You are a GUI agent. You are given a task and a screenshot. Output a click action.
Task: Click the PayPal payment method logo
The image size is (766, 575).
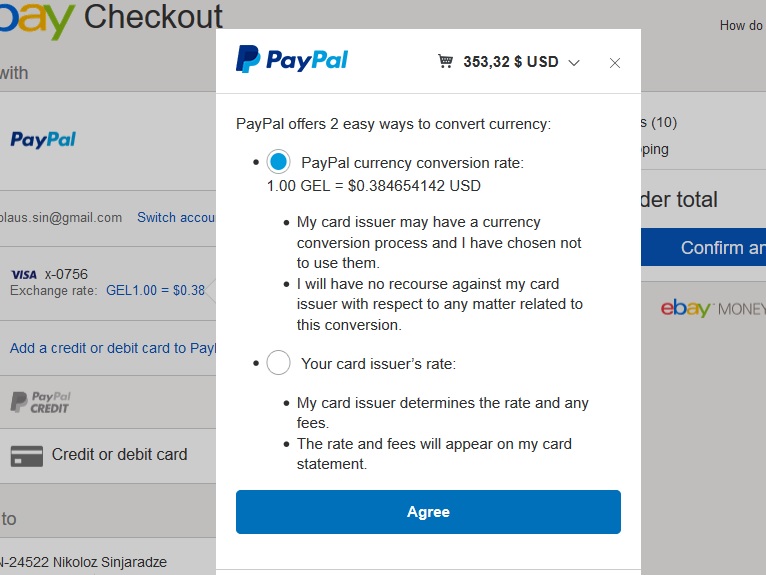pyautogui.click(x=43, y=140)
